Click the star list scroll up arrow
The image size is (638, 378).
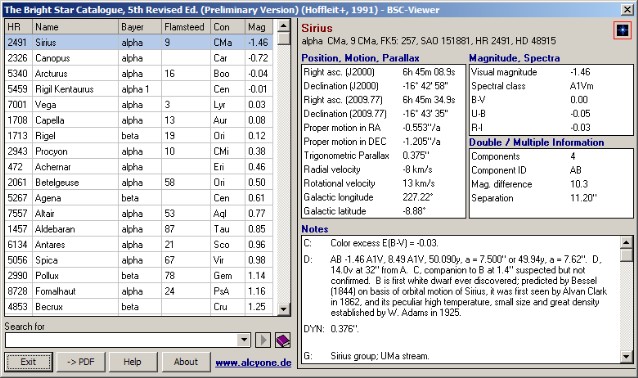coord(284,26)
